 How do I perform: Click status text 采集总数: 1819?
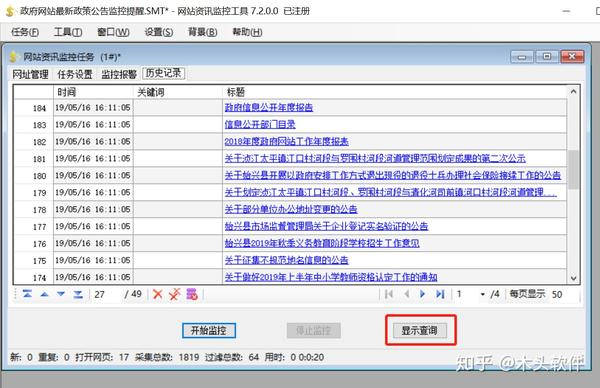[x=167, y=357]
